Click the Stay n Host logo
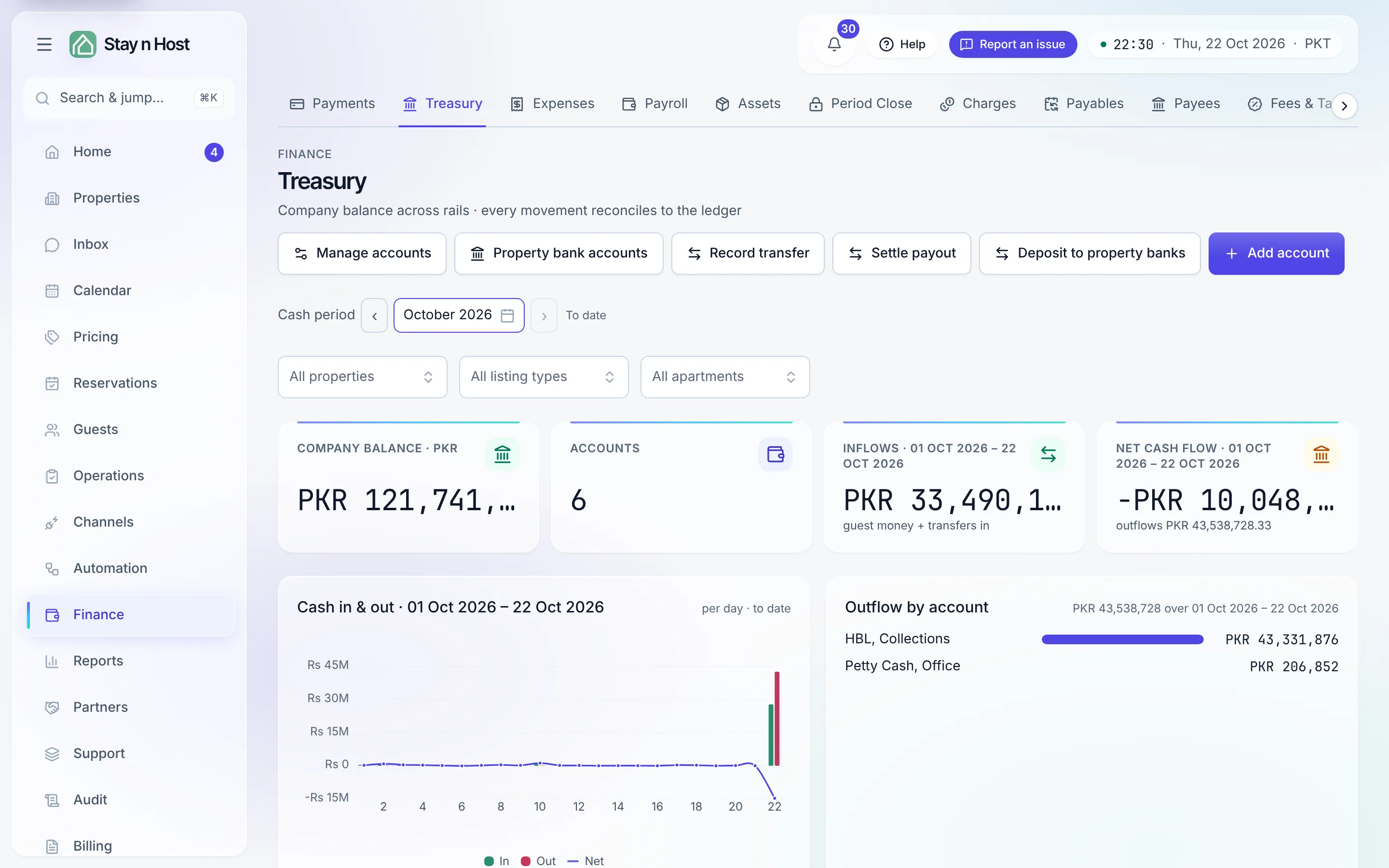Image resolution: width=1389 pixels, height=868 pixels. (130, 44)
